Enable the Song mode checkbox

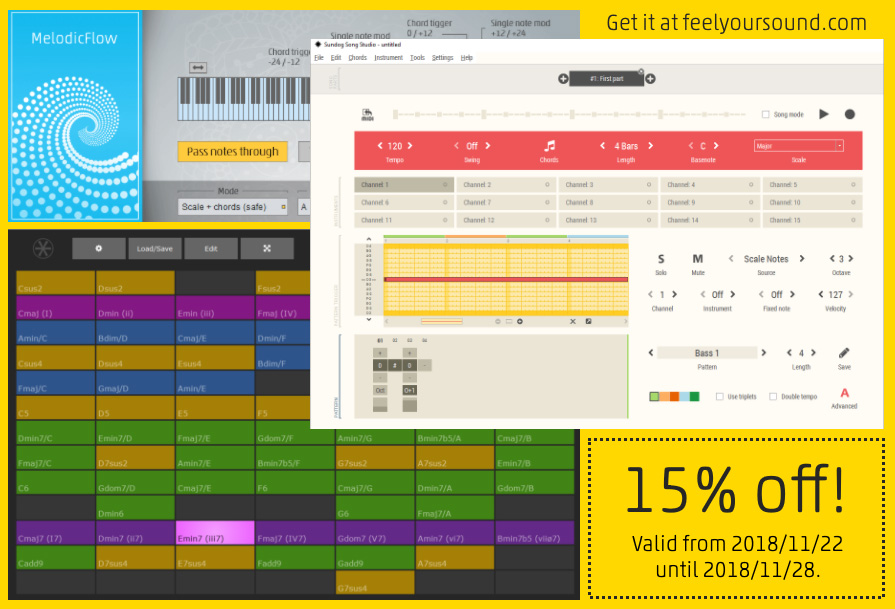[765, 114]
